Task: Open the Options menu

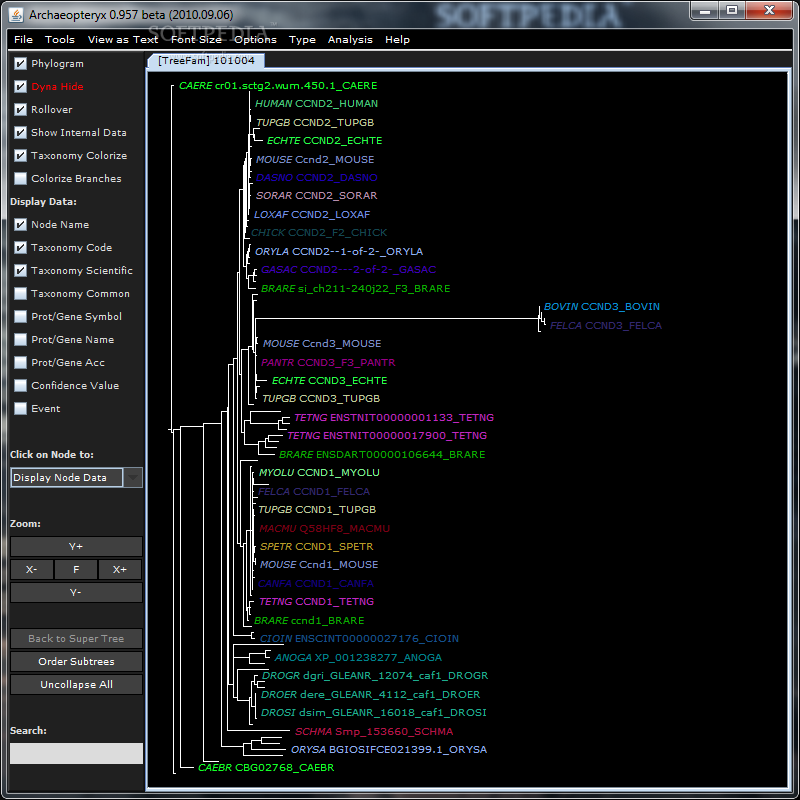Action: coord(255,39)
